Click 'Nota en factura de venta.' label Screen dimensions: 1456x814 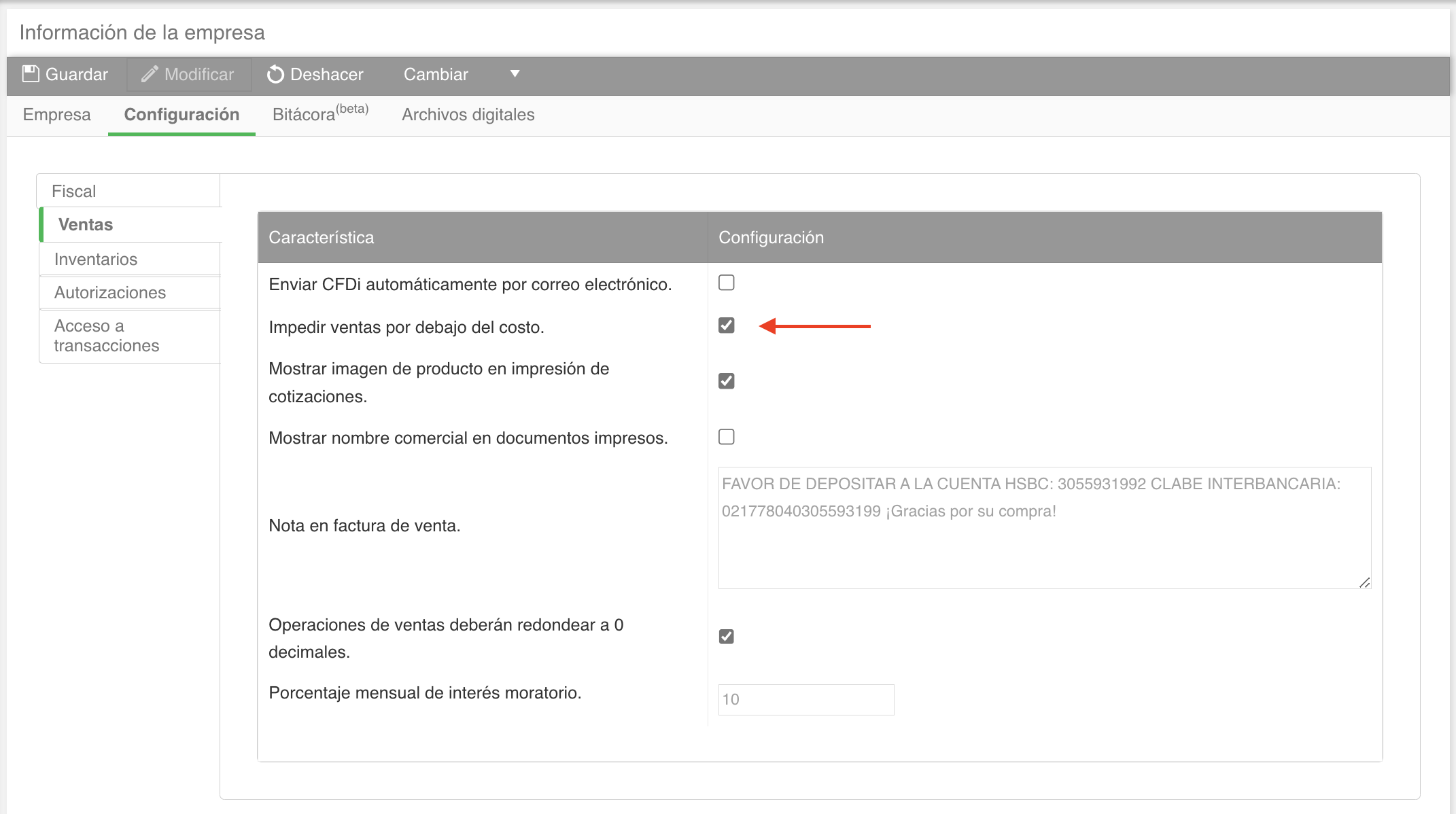pos(364,525)
